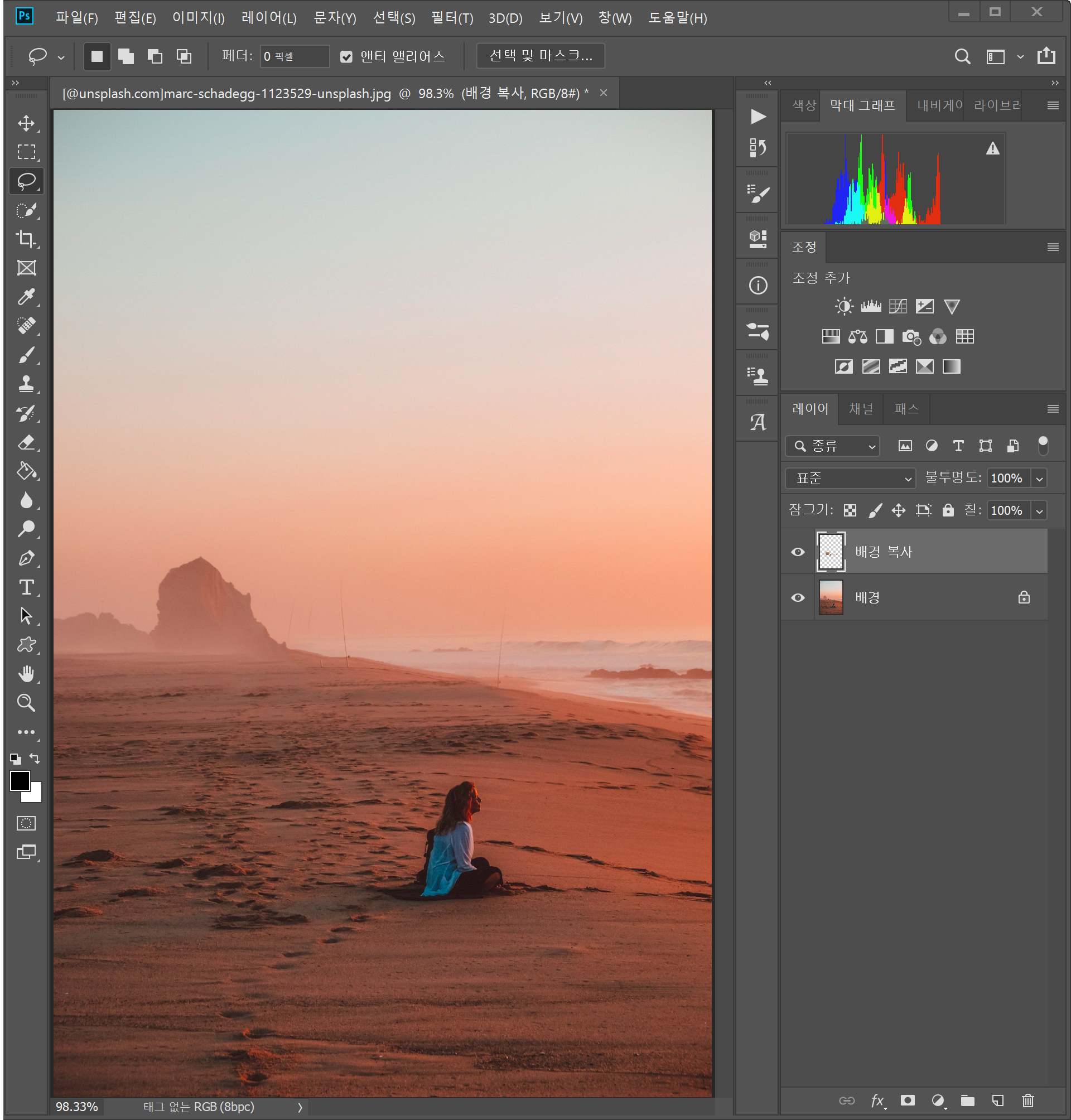Image resolution: width=1071 pixels, height=1120 pixels.
Task: Select the Zoom tool in toolbar
Action: click(x=26, y=703)
